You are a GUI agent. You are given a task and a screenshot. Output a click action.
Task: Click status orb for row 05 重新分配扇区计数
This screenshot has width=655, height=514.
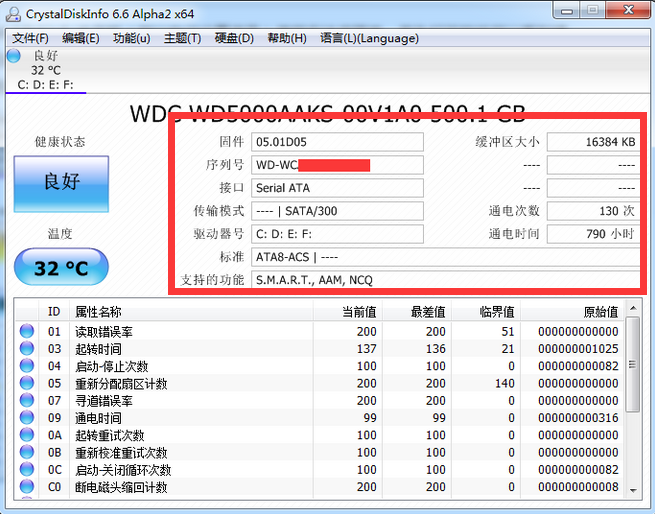[x=27, y=383]
